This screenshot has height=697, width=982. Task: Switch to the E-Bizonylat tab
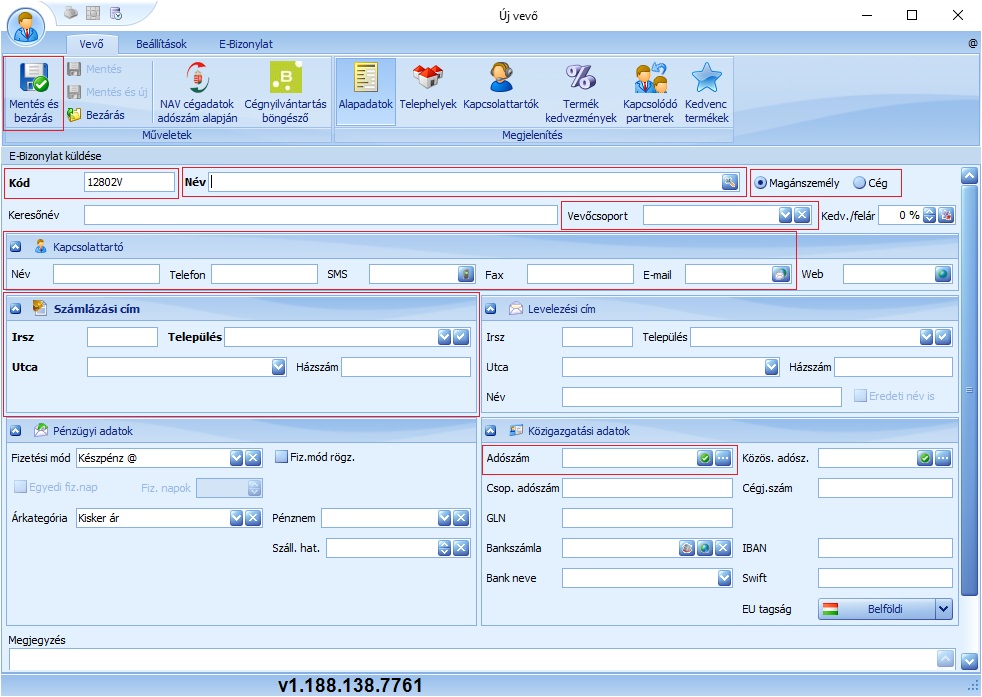[246, 44]
